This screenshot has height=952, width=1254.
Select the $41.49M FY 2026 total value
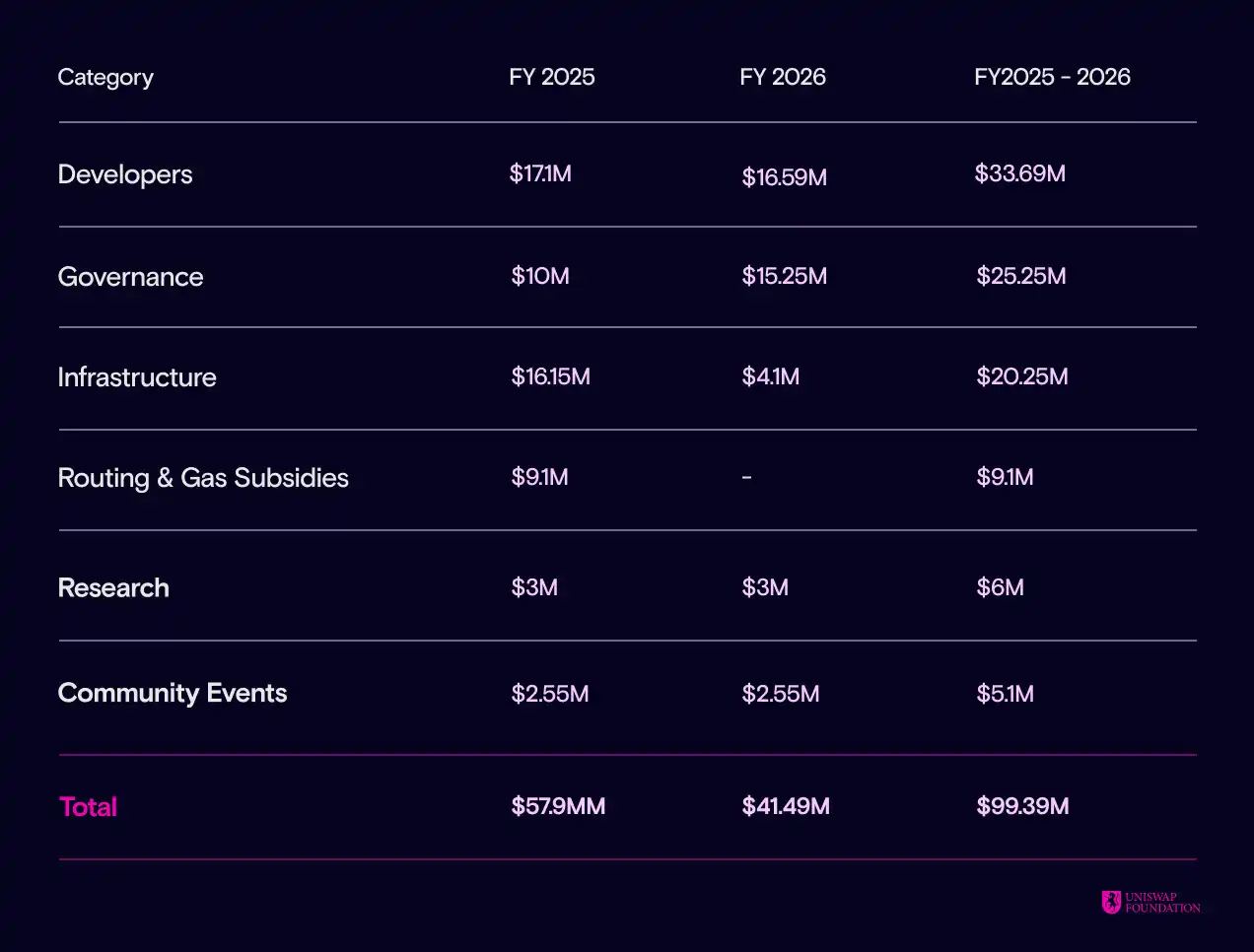pyautogui.click(x=786, y=806)
